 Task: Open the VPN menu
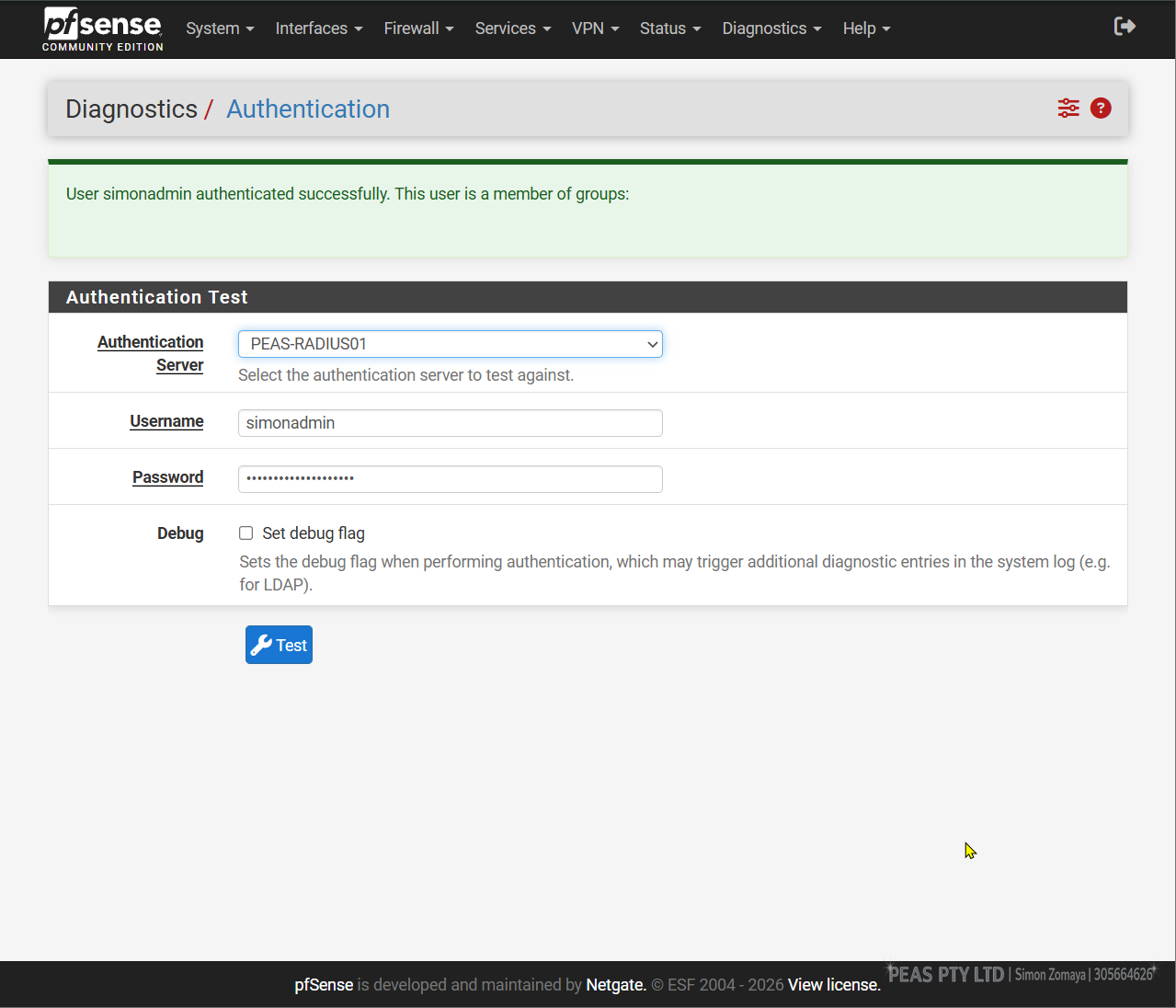coord(596,29)
